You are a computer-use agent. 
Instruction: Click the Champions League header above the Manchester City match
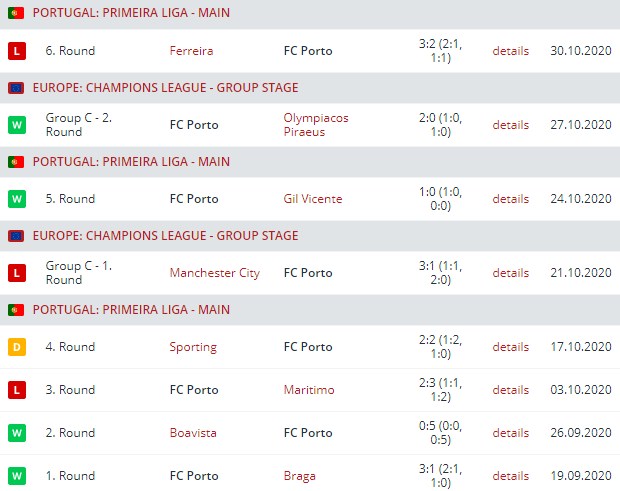165,236
